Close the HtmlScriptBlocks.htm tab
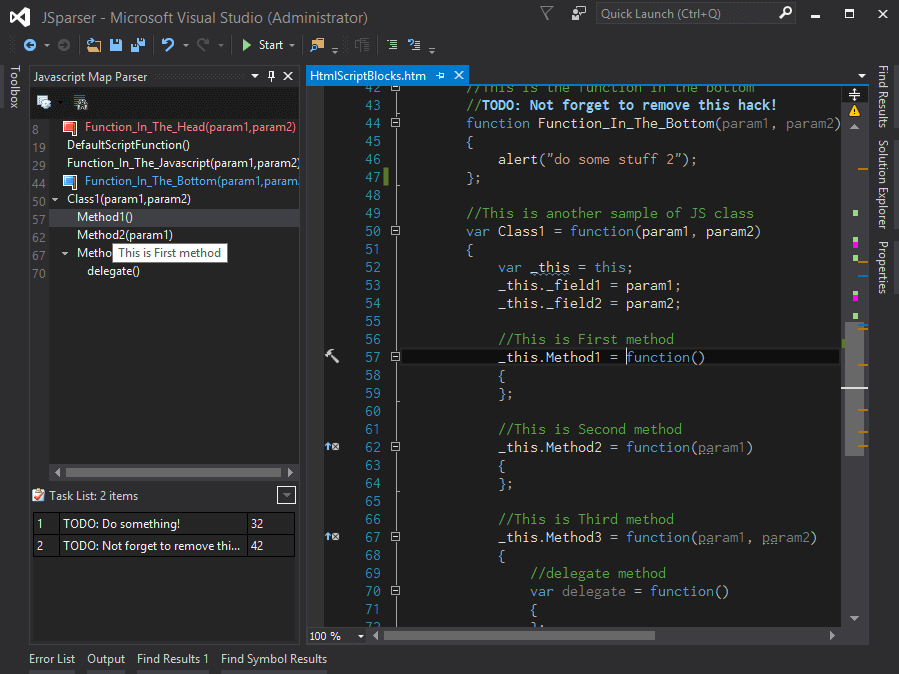The image size is (899, 674). (x=459, y=76)
